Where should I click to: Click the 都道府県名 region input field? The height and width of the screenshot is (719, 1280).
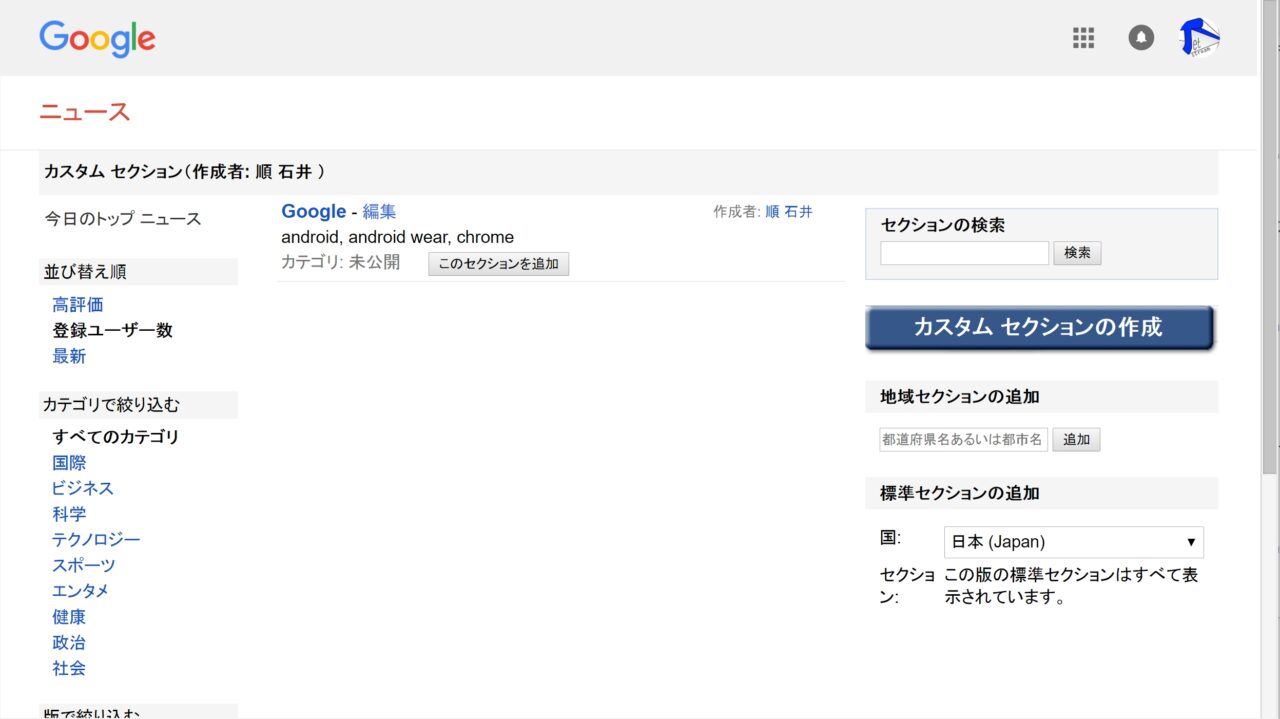963,439
